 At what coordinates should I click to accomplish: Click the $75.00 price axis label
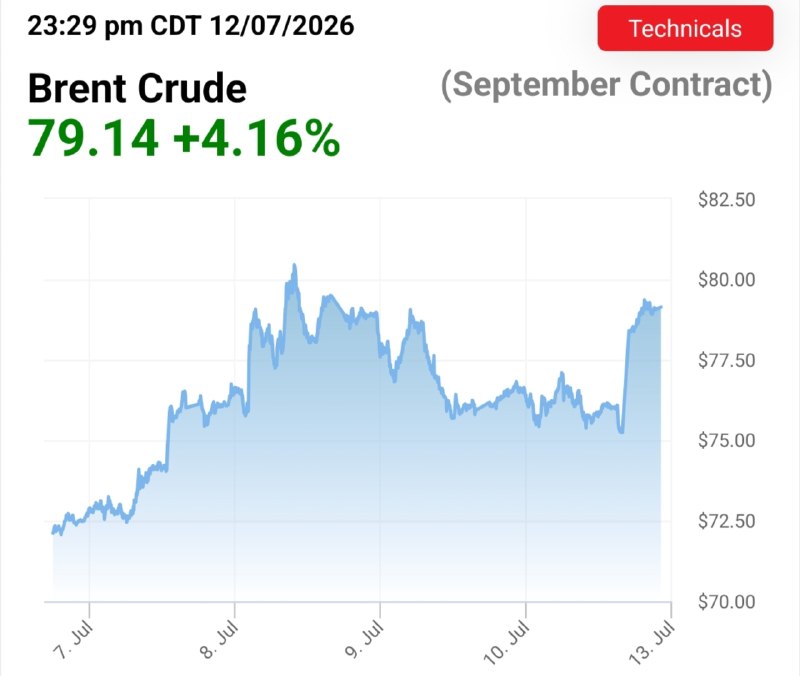point(727,440)
